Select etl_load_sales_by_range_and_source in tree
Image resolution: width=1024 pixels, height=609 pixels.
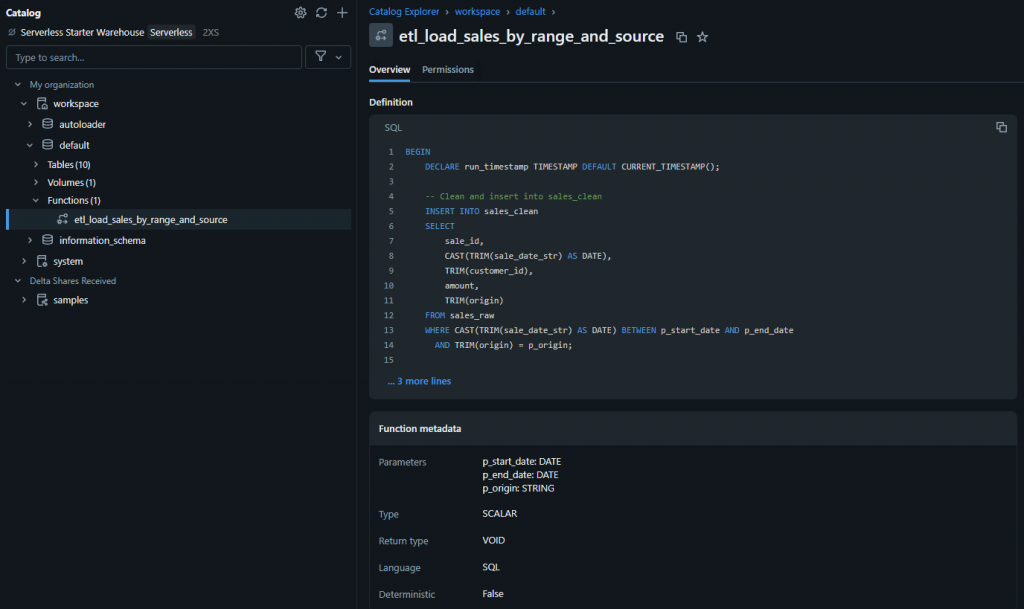click(150, 219)
